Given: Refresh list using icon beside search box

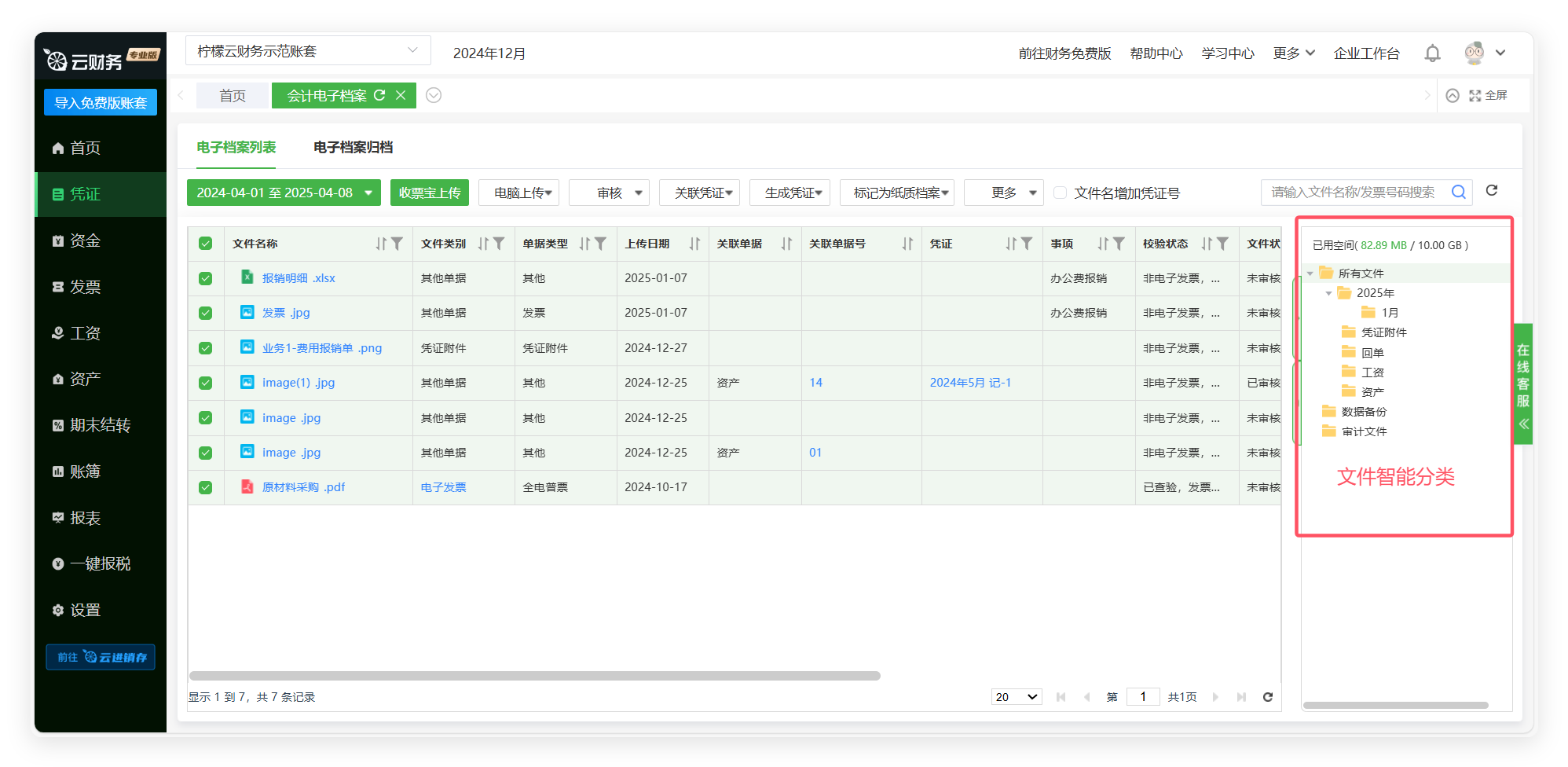Looking at the screenshot, I should click(x=1492, y=191).
